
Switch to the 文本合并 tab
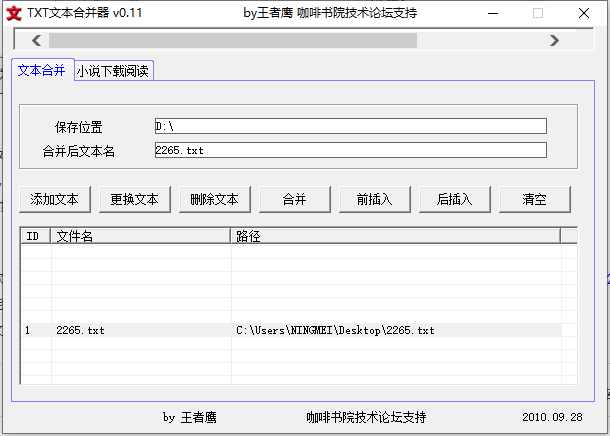pyautogui.click(x=42, y=71)
